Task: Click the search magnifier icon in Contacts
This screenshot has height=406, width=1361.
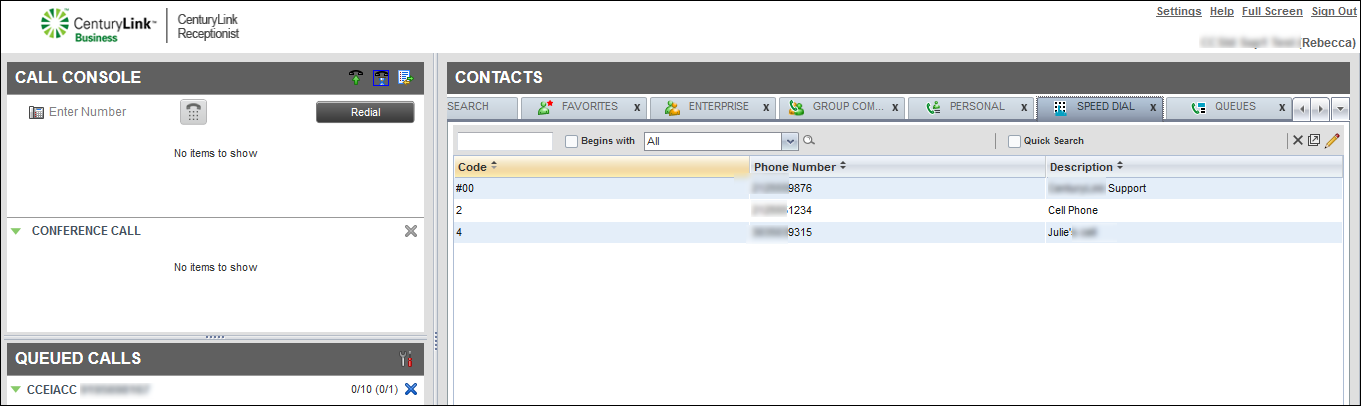Action: click(810, 141)
